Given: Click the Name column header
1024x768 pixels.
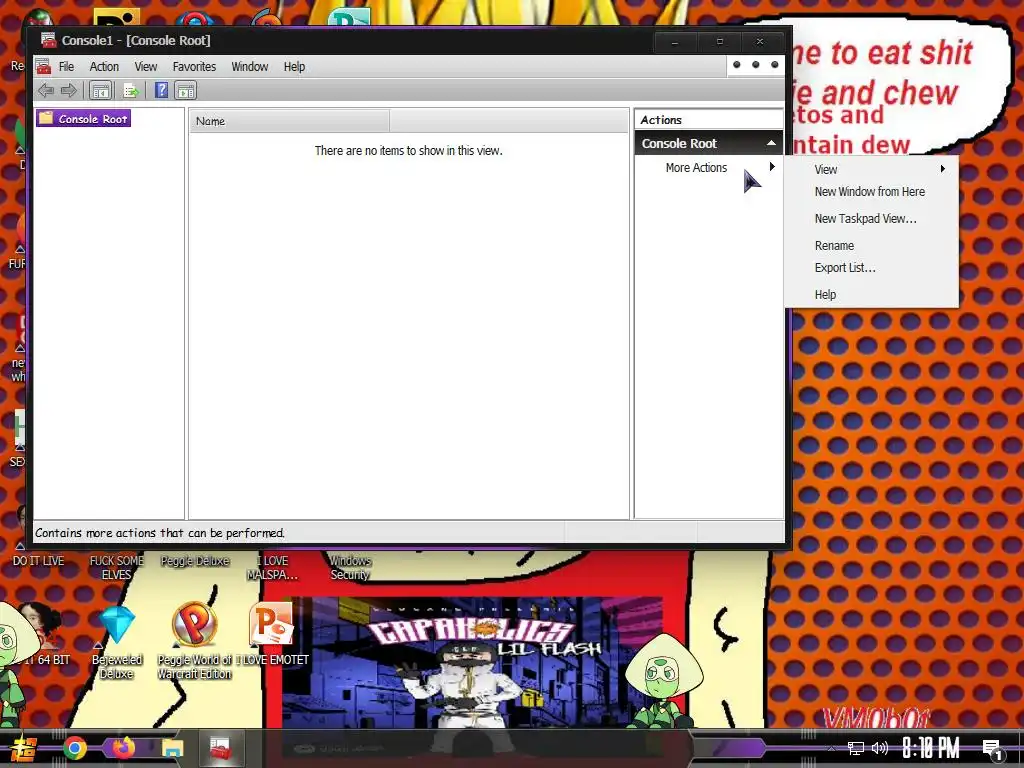Looking at the screenshot, I should (x=289, y=121).
